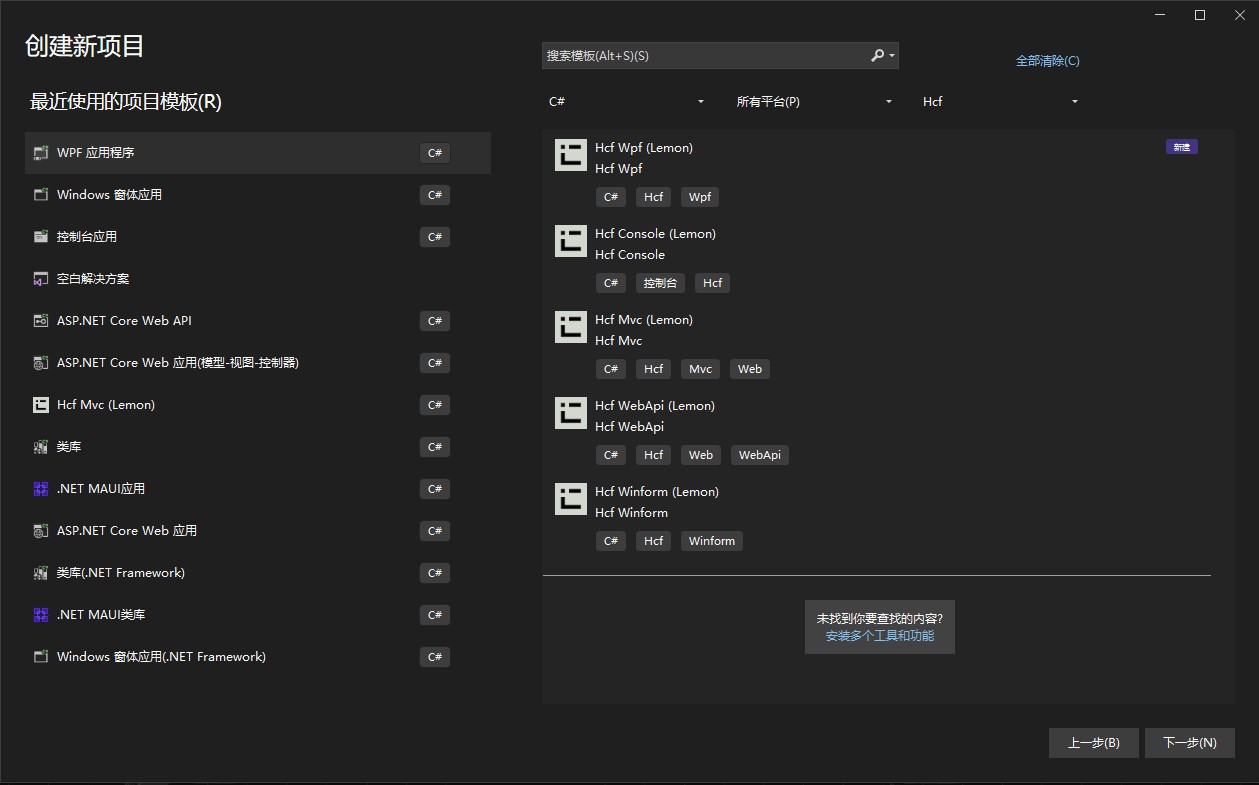Select 类库(.NET Framework) recent template row

click(258, 573)
